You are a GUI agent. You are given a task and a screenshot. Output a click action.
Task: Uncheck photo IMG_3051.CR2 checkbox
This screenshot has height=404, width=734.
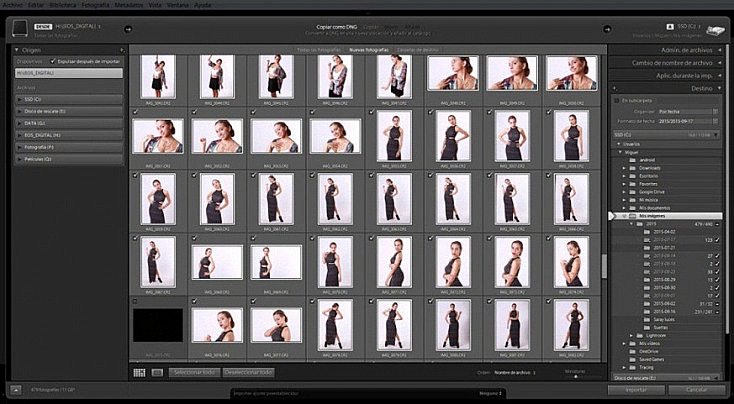(135, 112)
